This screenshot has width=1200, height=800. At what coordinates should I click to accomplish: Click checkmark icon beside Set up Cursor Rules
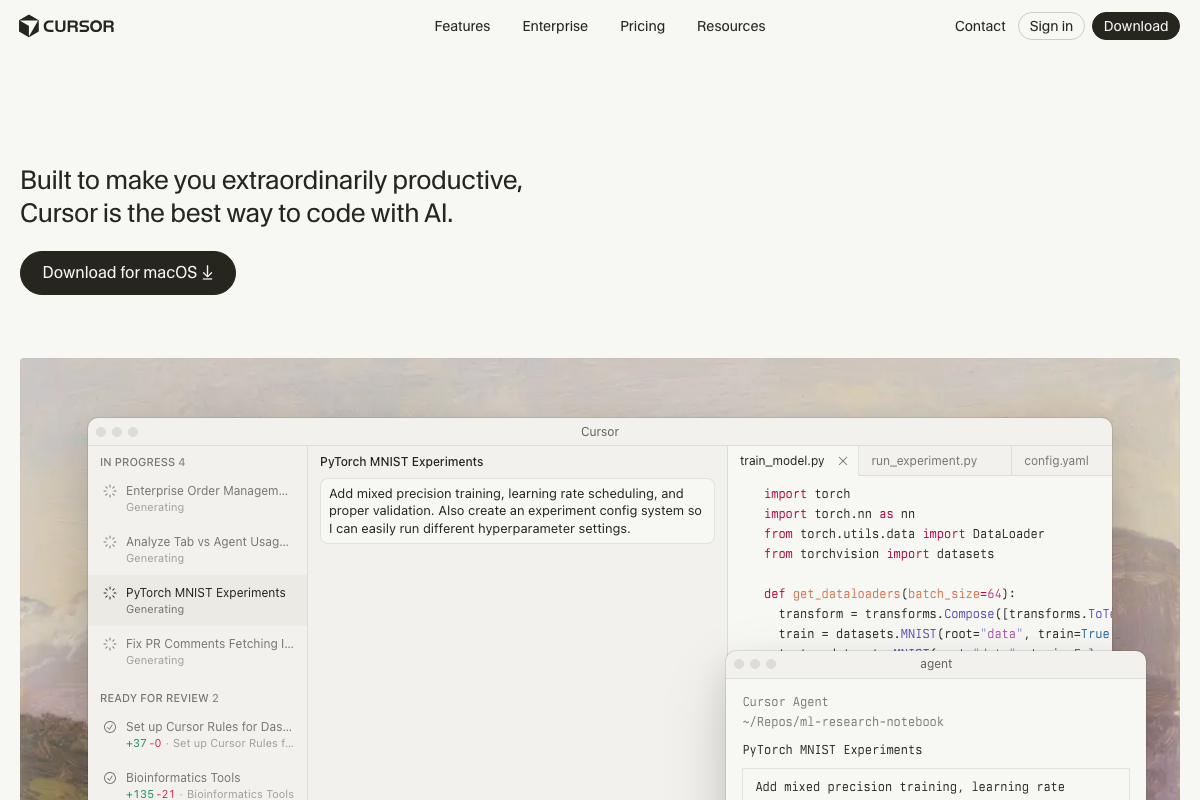click(x=110, y=727)
